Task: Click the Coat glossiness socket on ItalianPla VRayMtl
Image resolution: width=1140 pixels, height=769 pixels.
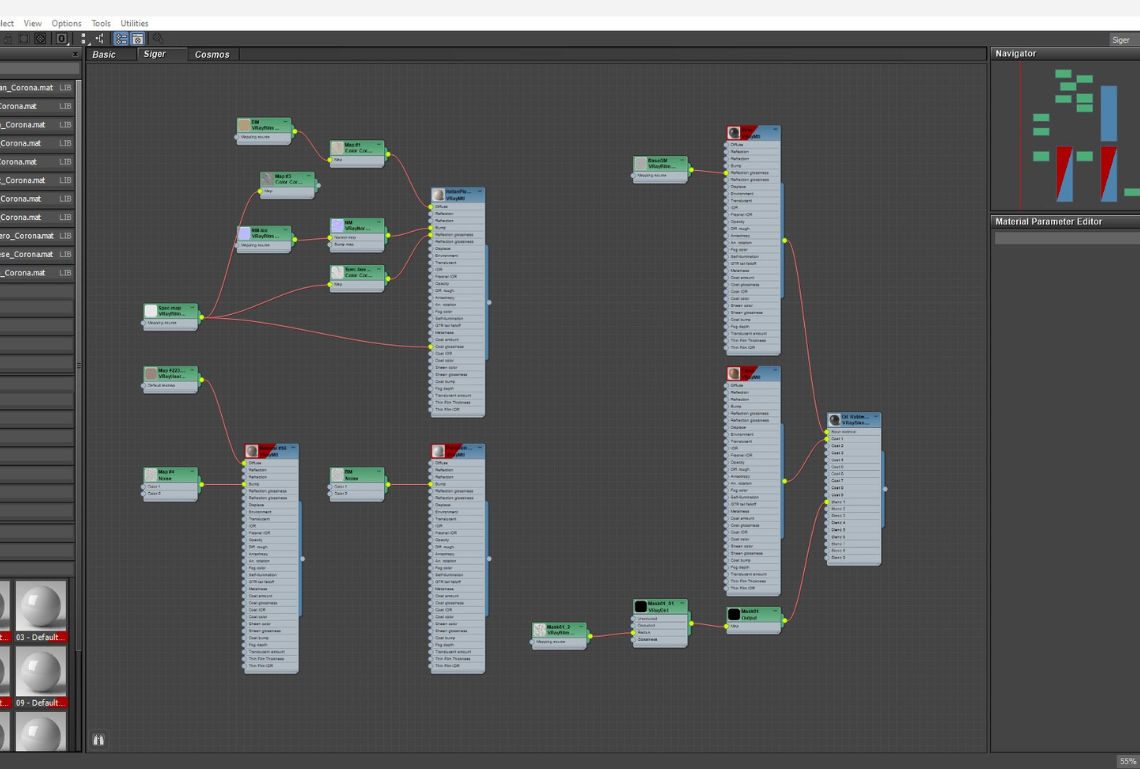Action: pos(431,347)
